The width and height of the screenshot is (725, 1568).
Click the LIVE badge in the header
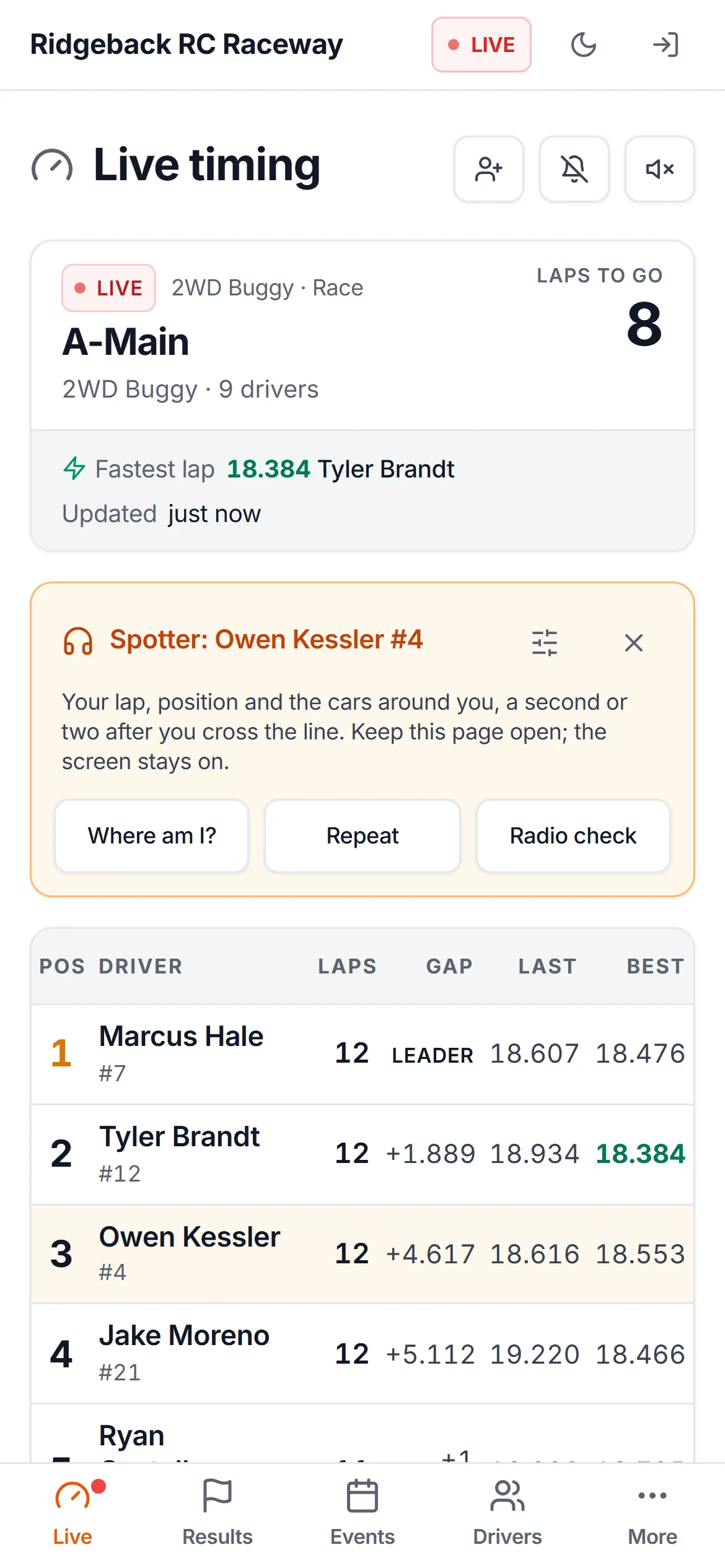481,45
